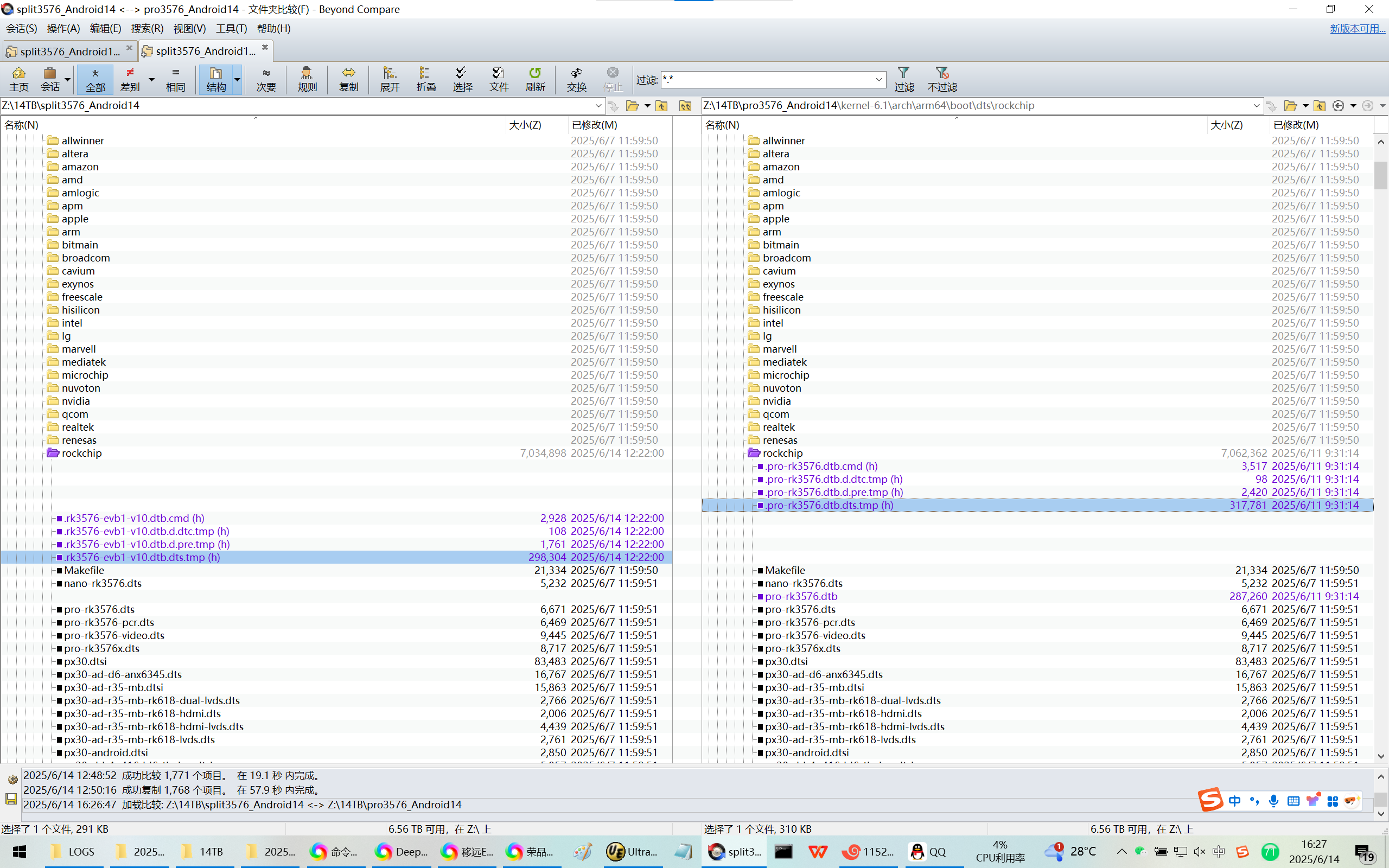Switch to the first split3576_Android14 session tab

tap(69, 51)
